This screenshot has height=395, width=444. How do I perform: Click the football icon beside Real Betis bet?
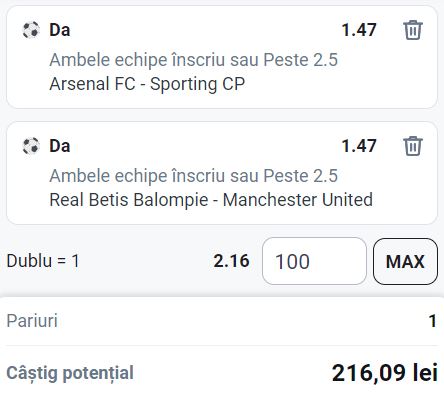pyautogui.click(x=31, y=146)
